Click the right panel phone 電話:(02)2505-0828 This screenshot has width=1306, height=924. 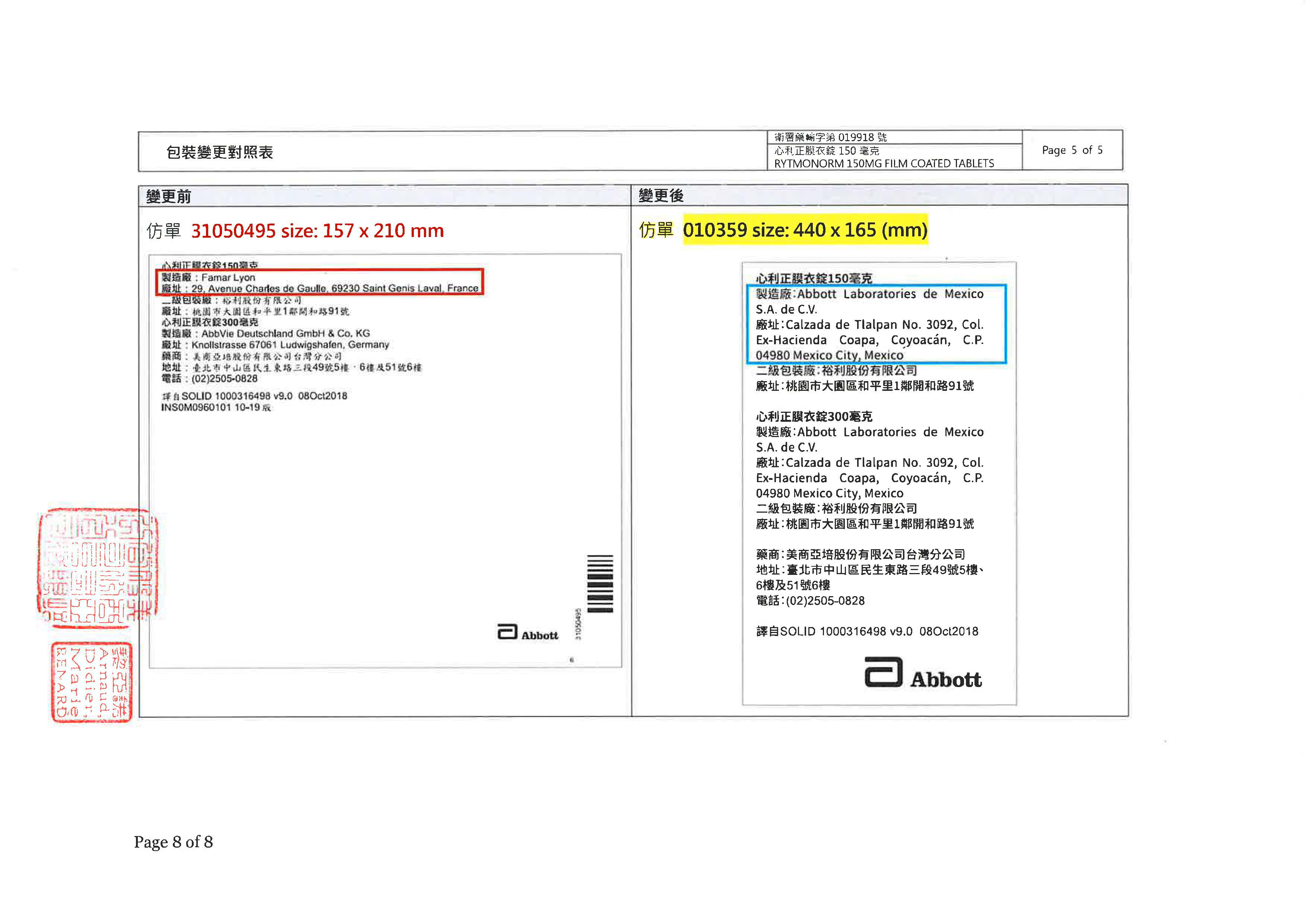coord(810,601)
